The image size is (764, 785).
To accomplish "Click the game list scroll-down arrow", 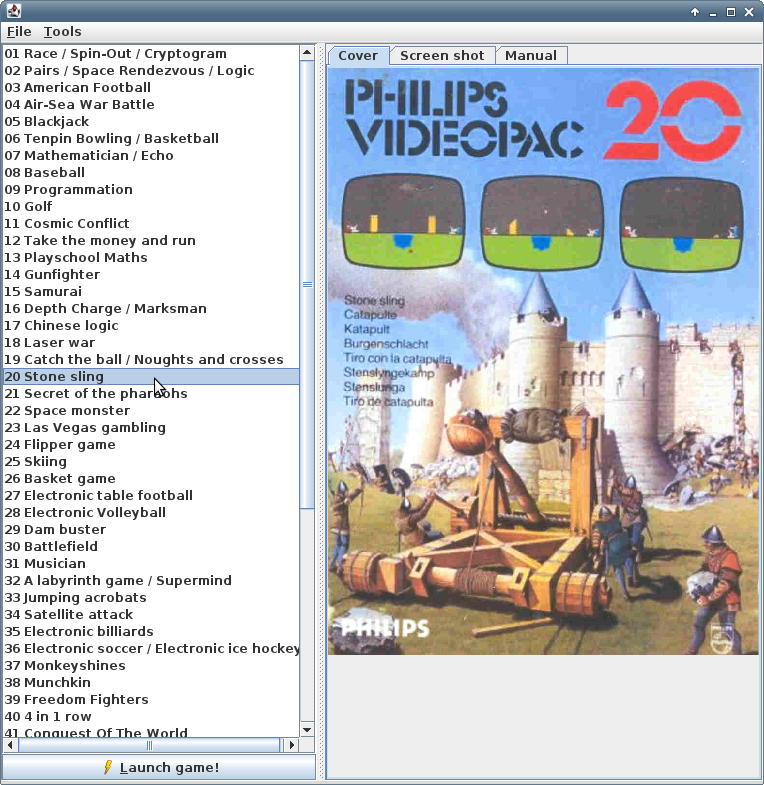I will 307,730.
